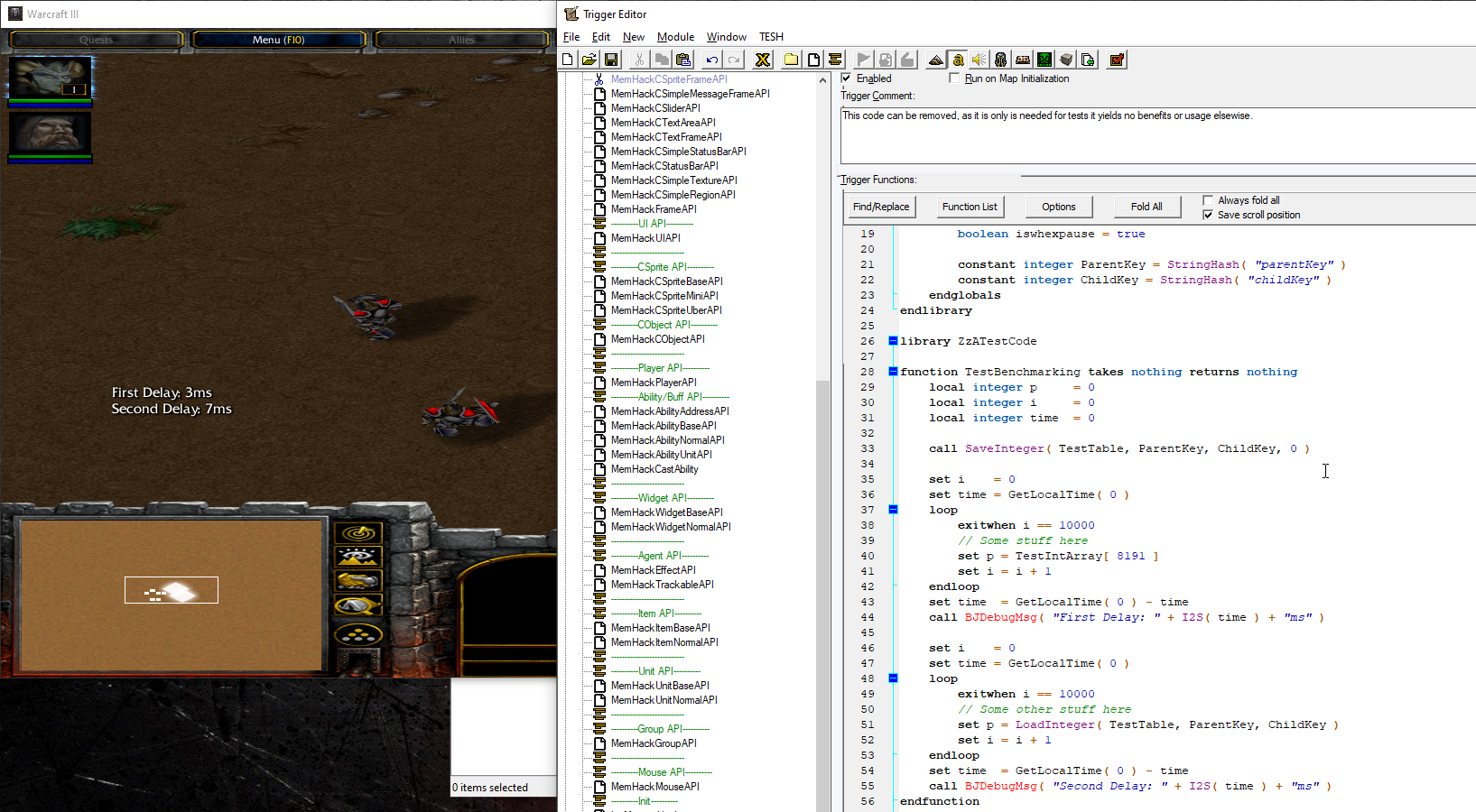This screenshot has width=1476, height=812.
Task: Open the TESH menu
Action: pos(771,37)
